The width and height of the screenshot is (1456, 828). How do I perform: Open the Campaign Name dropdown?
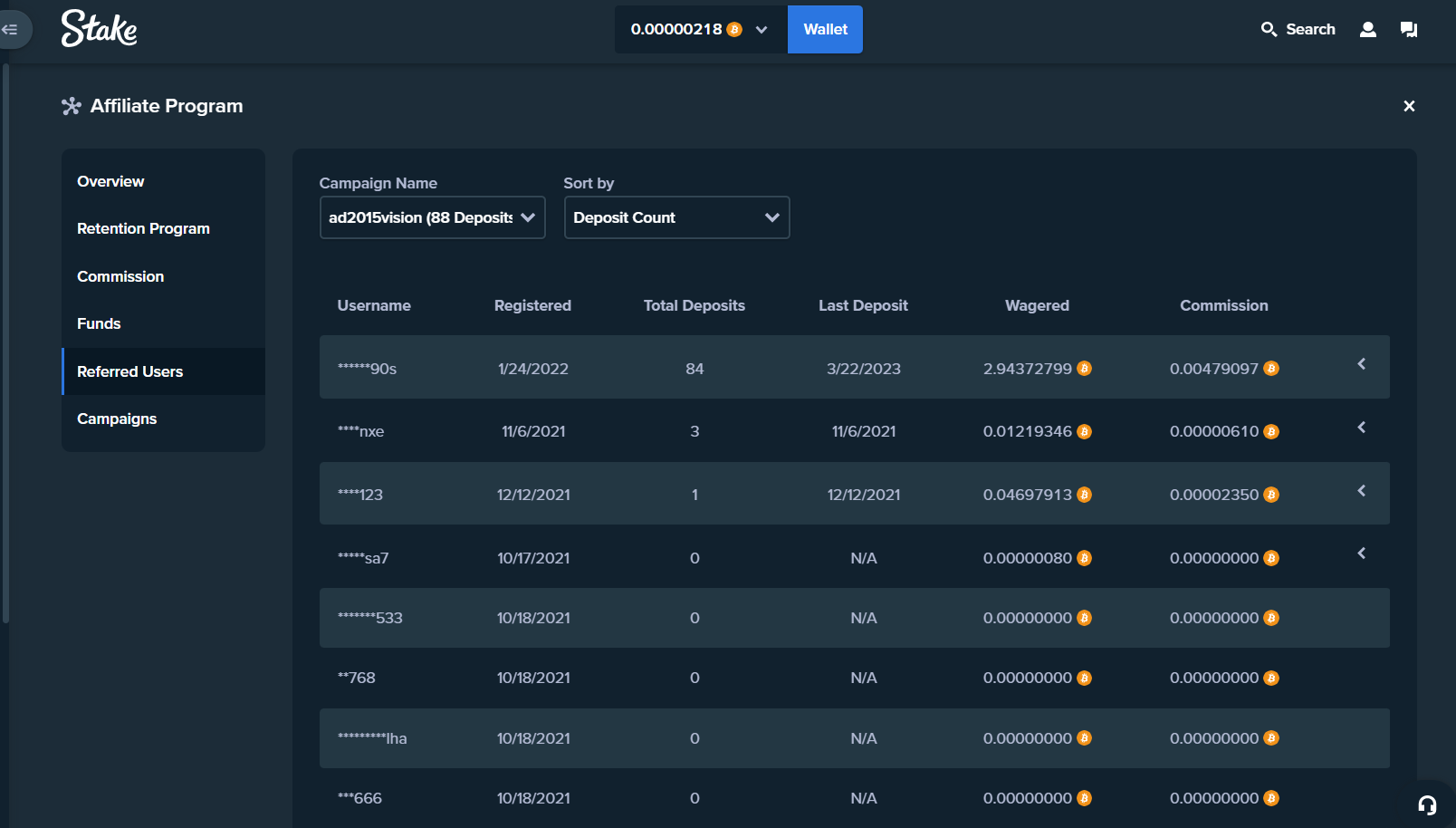(x=432, y=217)
